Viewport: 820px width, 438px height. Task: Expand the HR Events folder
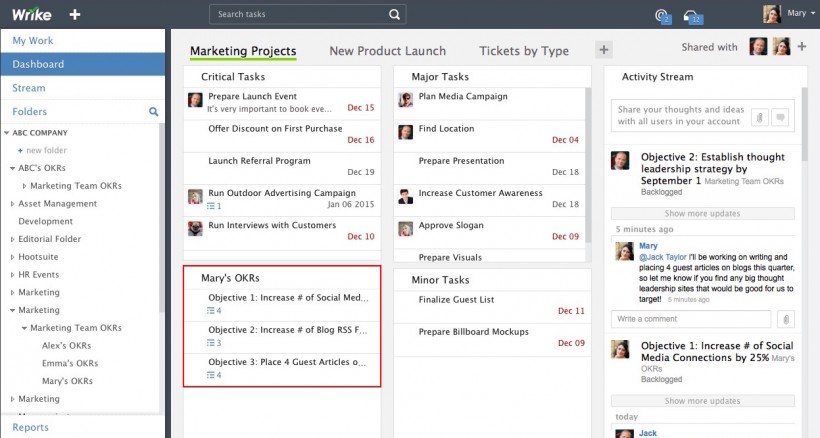coord(13,275)
